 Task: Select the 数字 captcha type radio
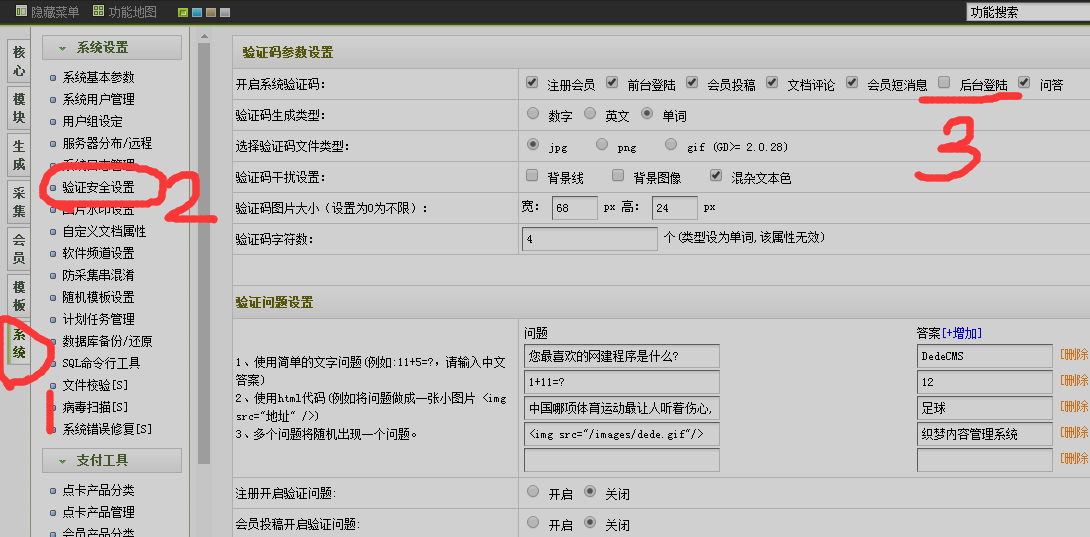(532, 114)
